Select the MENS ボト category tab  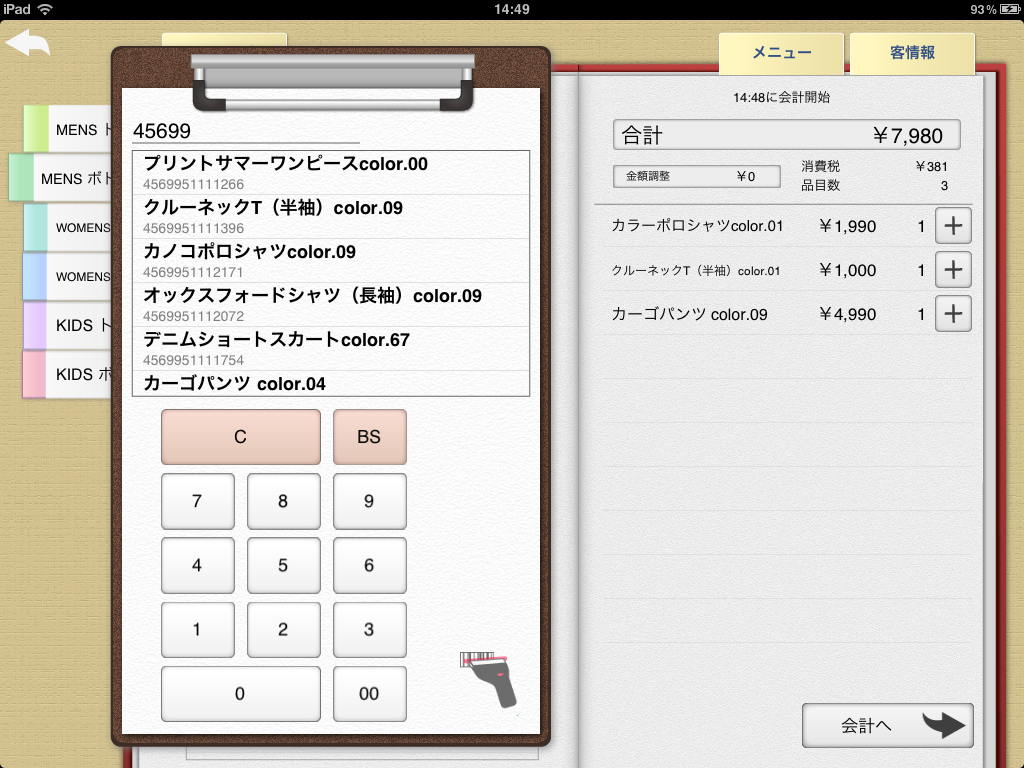click(61, 178)
